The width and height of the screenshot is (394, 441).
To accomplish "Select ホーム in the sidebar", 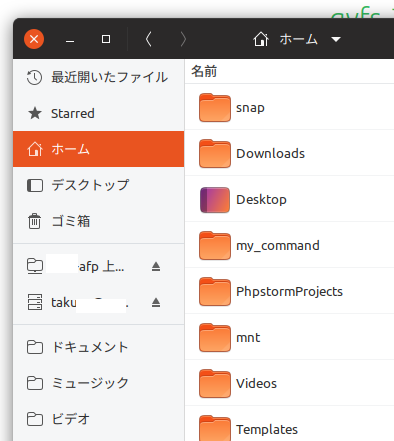I will [x=99, y=149].
